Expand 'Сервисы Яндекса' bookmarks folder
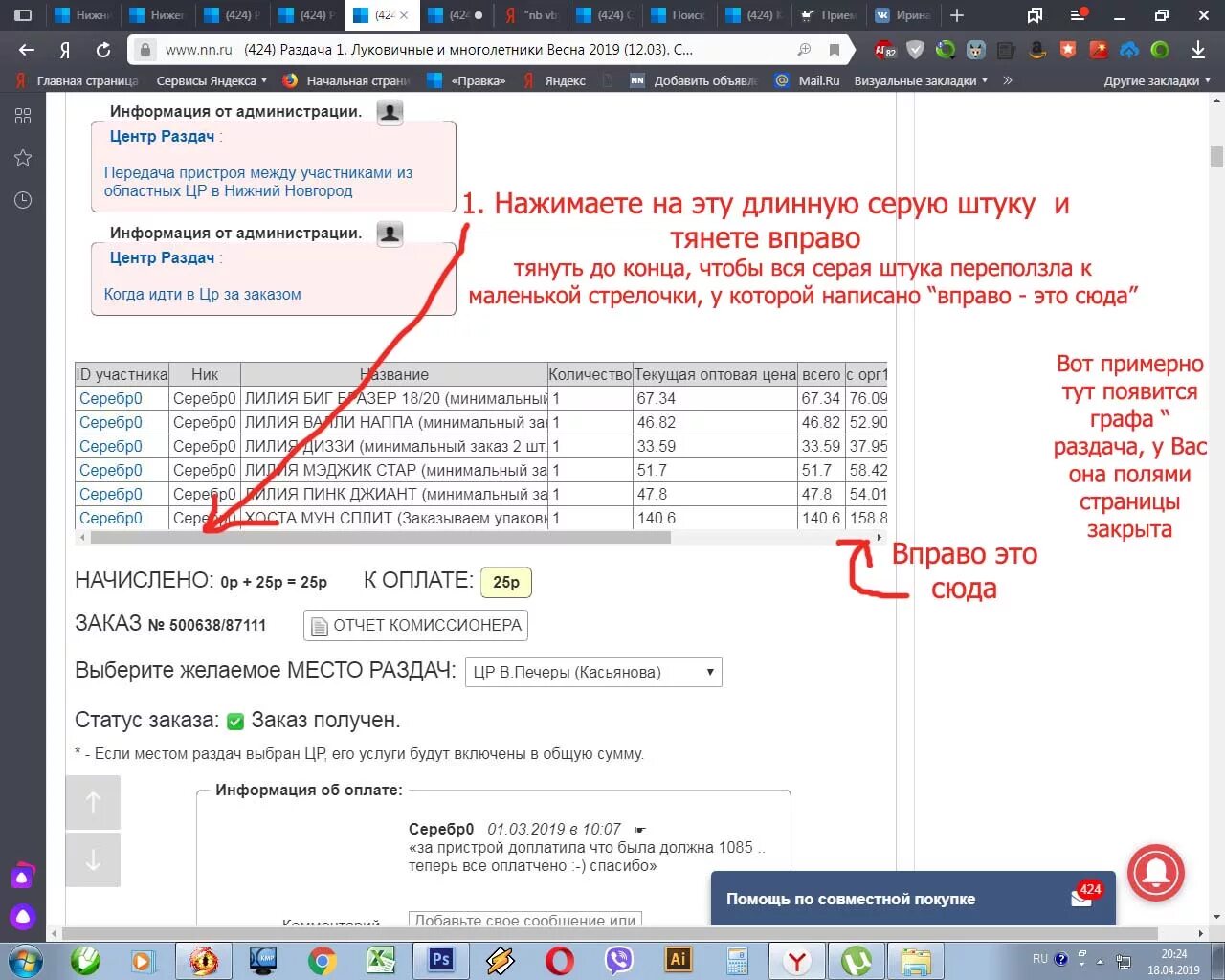The height and width of the screenshot is (980, 1225). 212,80
